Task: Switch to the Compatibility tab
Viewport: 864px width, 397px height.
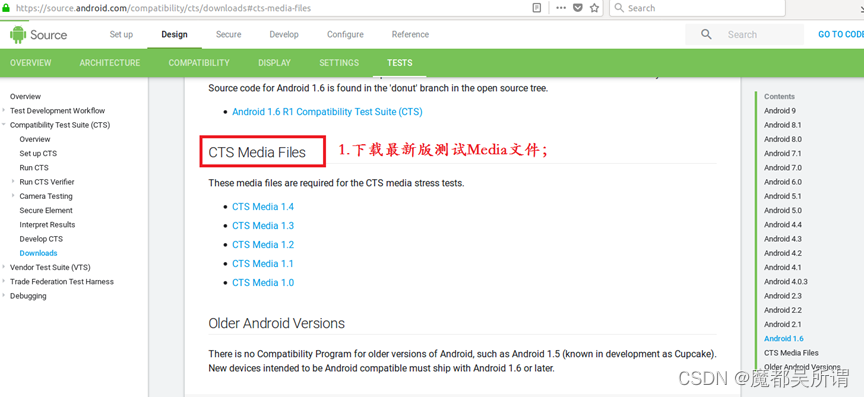Action: coord(199,63)
